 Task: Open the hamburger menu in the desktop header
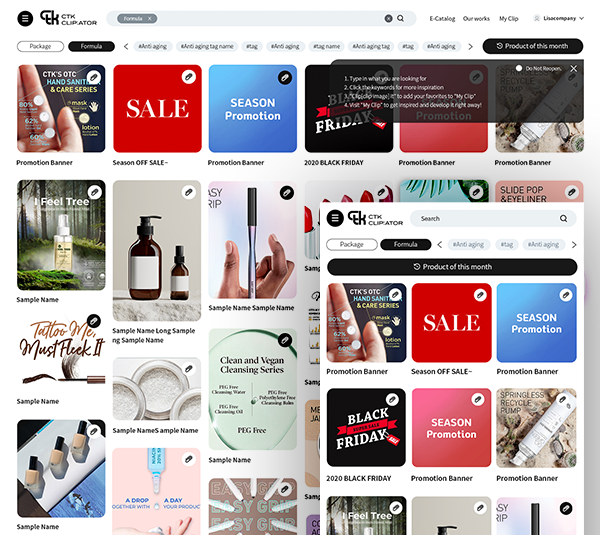pos(25,18)
